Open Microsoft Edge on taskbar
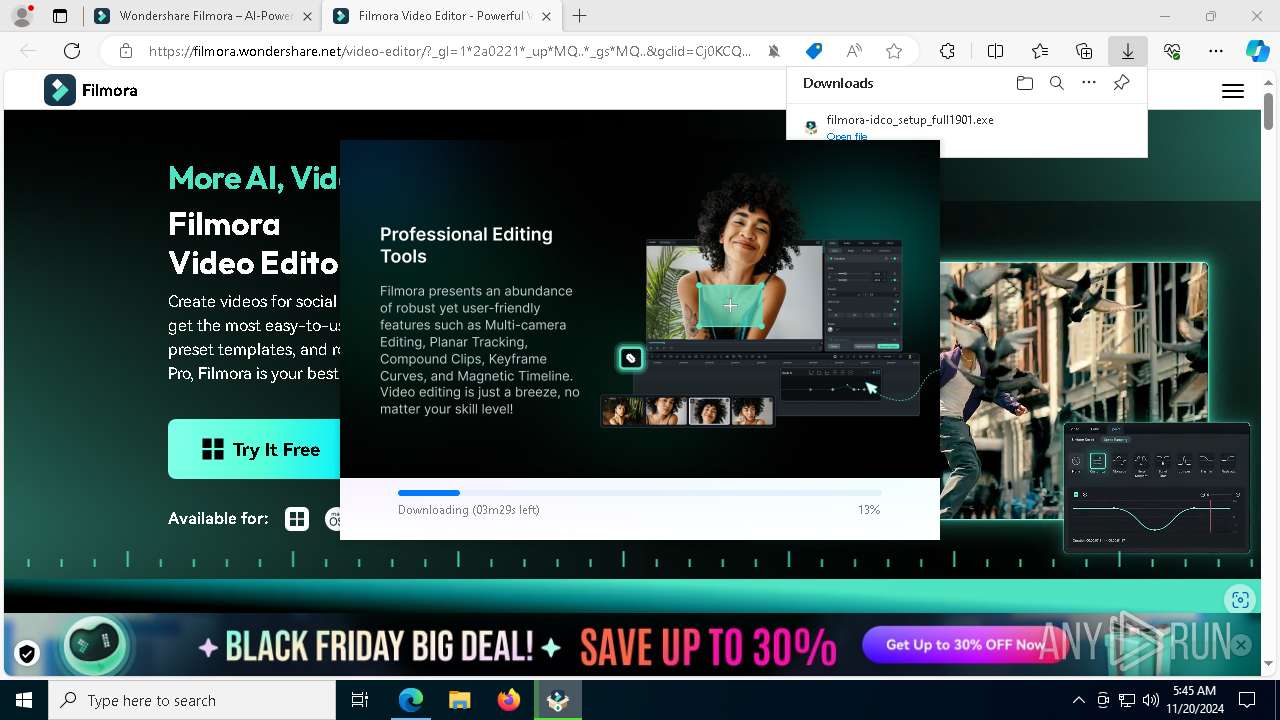Viewport: 1280px width, 720px height. click(x=411, y=700)
